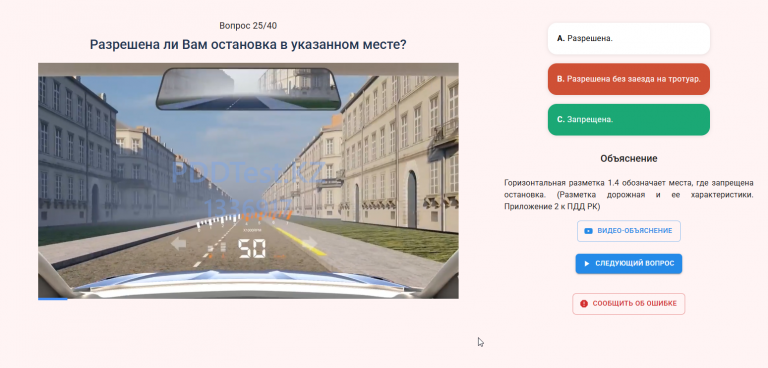Click the Объяснение heading

click(x=628, y=159)
